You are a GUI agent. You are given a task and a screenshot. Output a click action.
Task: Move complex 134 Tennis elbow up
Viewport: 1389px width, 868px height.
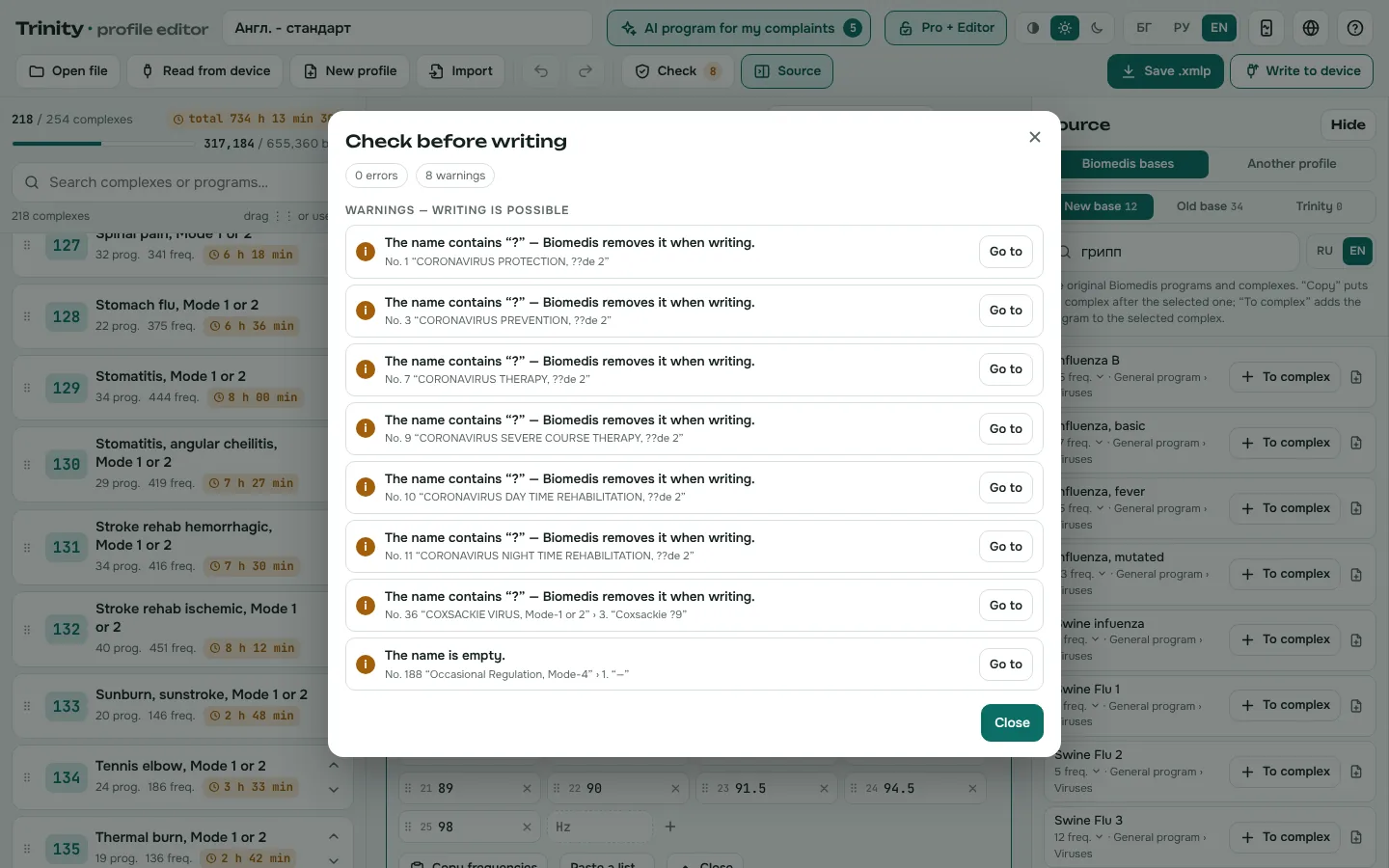click(333, 766)
